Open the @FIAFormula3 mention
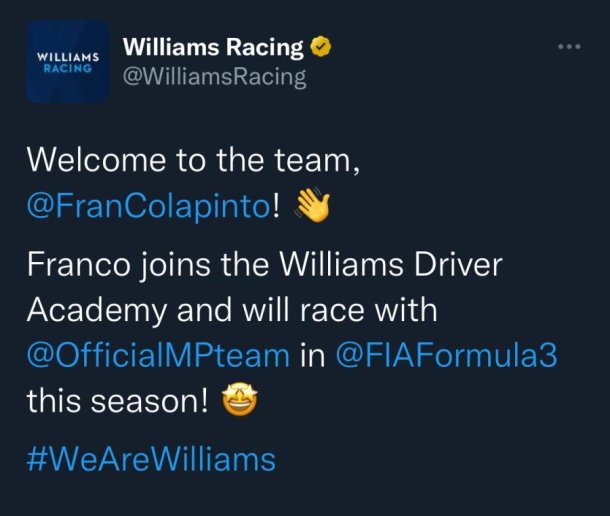610x516 pixels. click(x=446, y=355)
